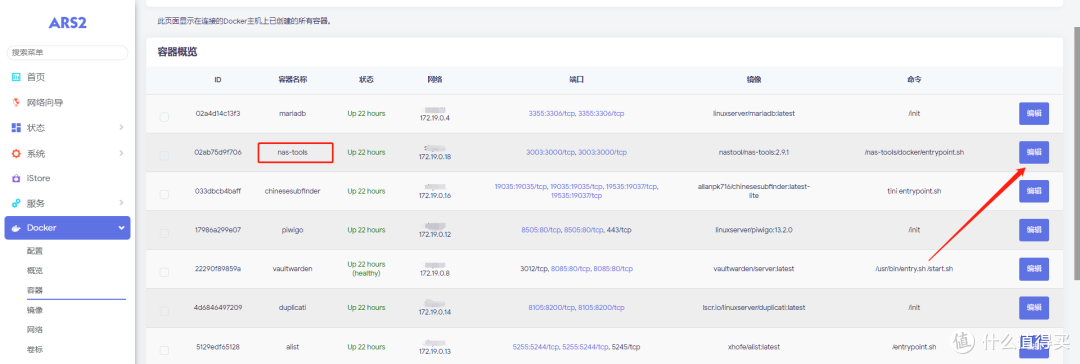Check the alist container checkbox
The image size is (1080, 364).
coord(164,350)
